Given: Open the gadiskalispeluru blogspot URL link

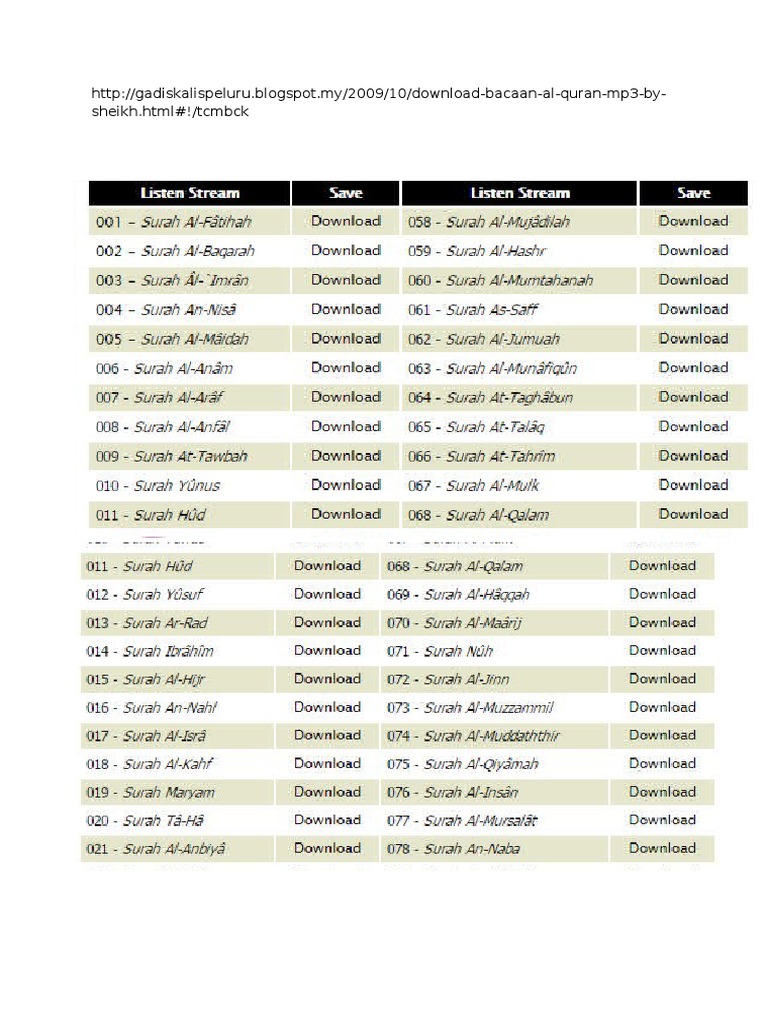Looking at the screenshot, I should 378,103.
